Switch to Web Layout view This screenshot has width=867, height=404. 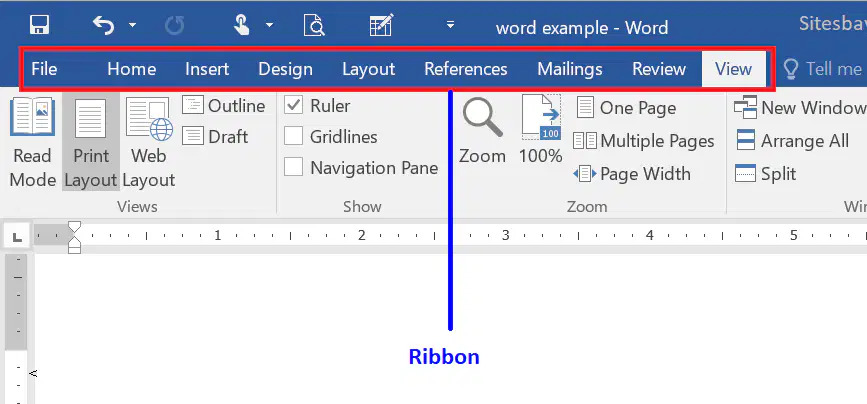tap(149, 143)
